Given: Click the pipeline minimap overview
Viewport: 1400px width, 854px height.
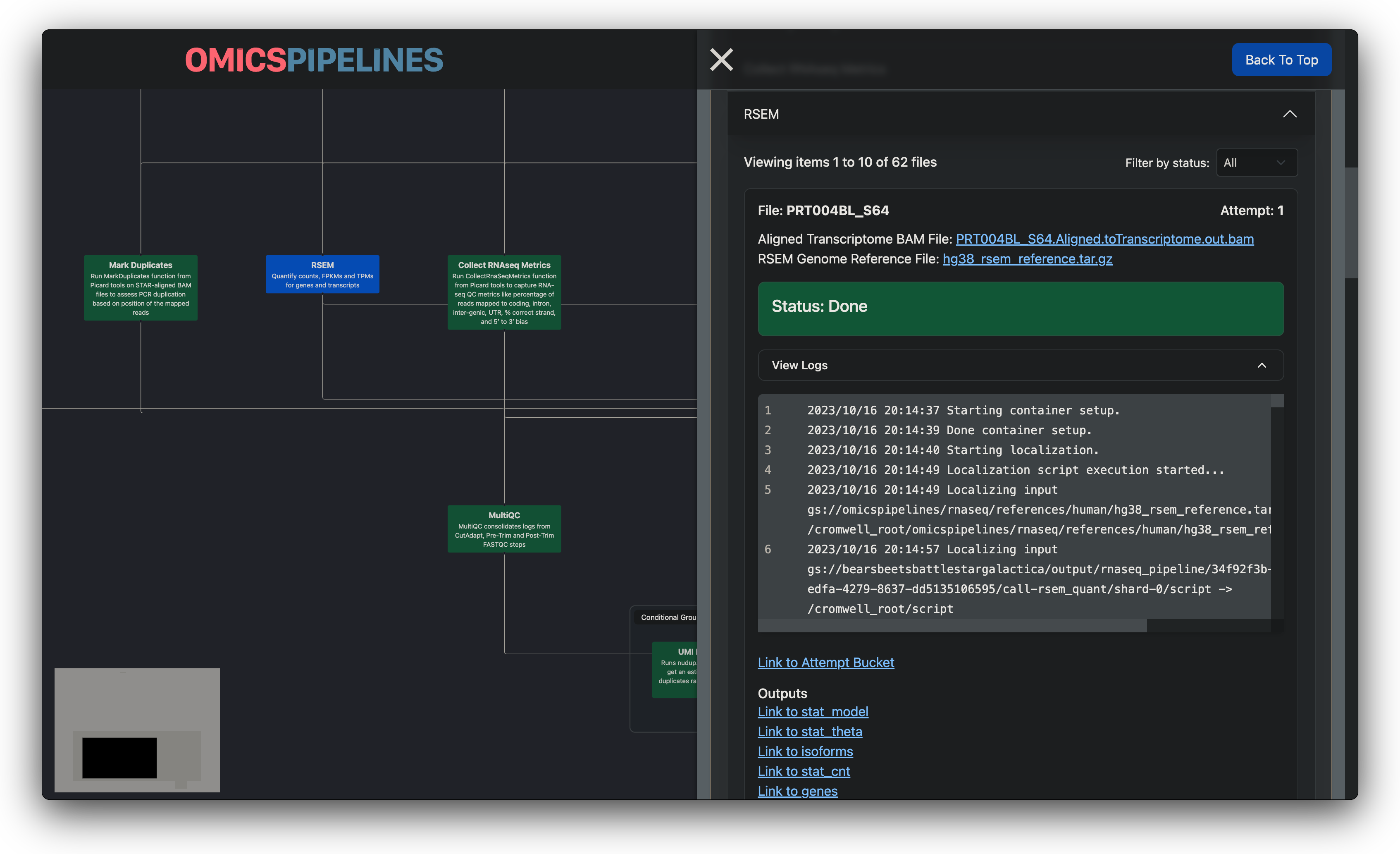Looking at the screenshot, I should coord(137,730).
